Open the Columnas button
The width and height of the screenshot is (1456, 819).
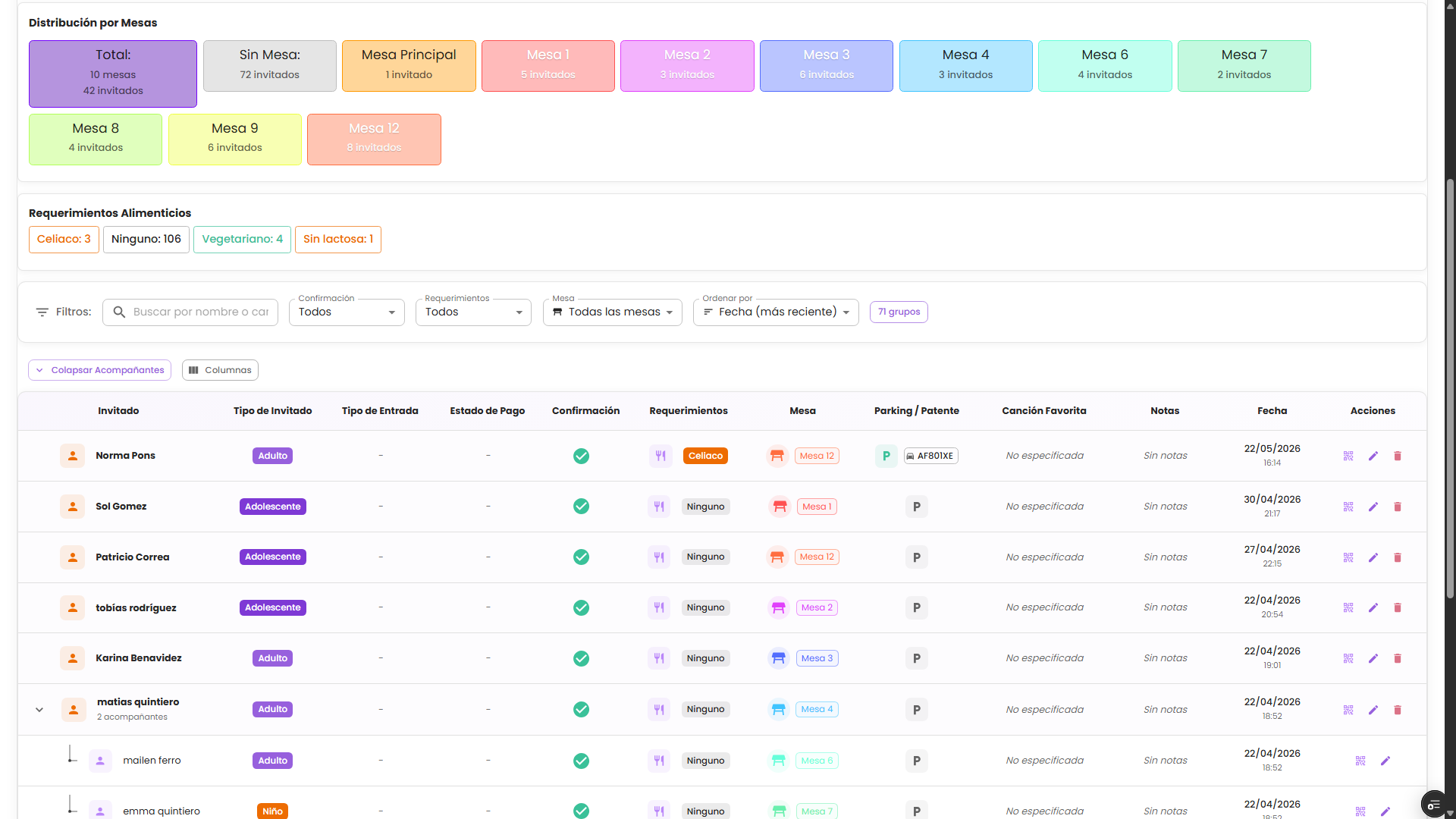[220, 370]
